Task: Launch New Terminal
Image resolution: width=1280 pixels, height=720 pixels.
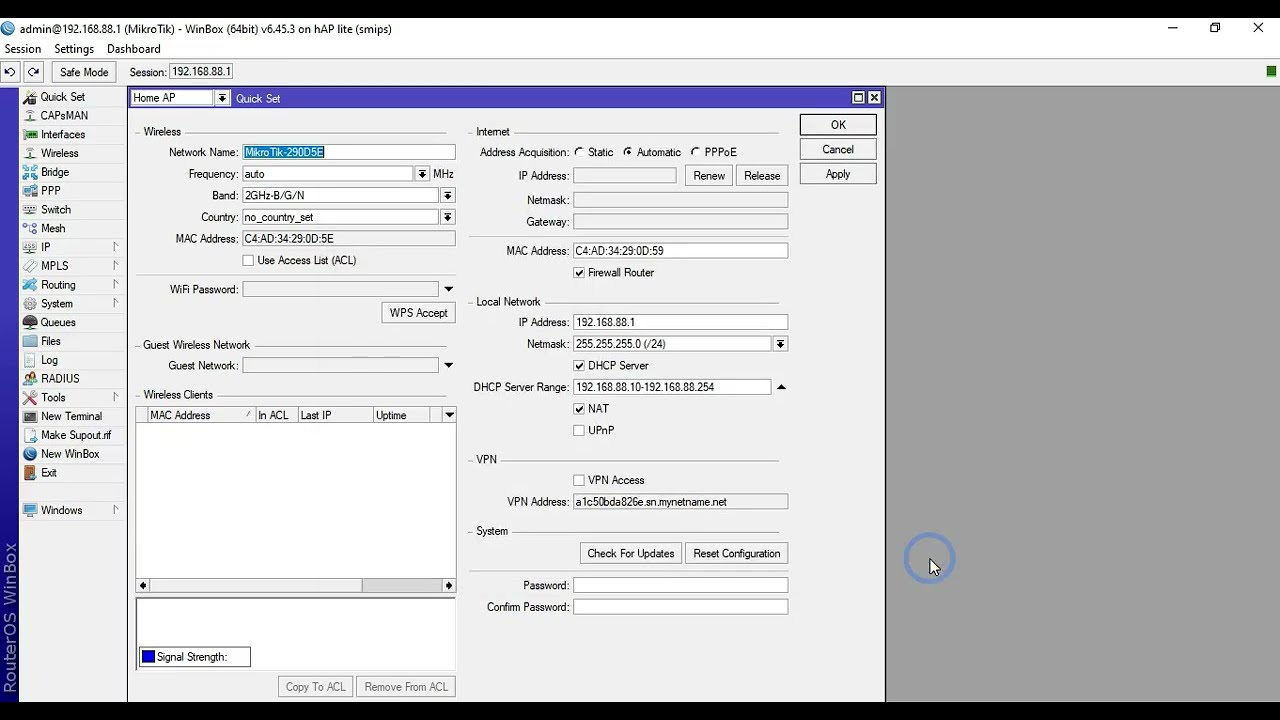Action: (x=71, y=416)
